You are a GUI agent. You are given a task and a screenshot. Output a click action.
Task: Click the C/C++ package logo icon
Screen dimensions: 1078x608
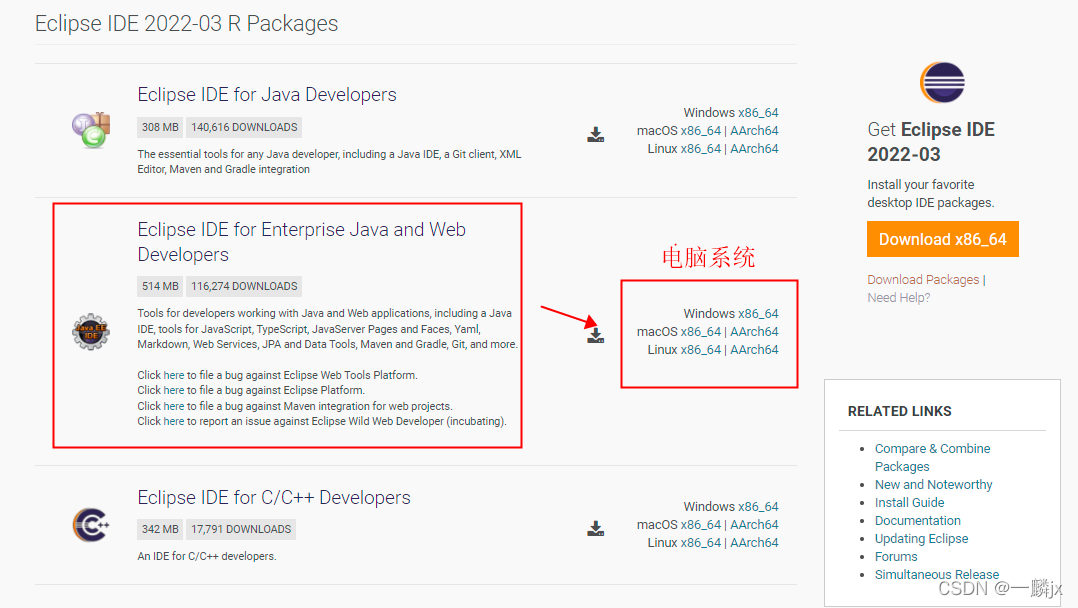(x=91, y=525)
